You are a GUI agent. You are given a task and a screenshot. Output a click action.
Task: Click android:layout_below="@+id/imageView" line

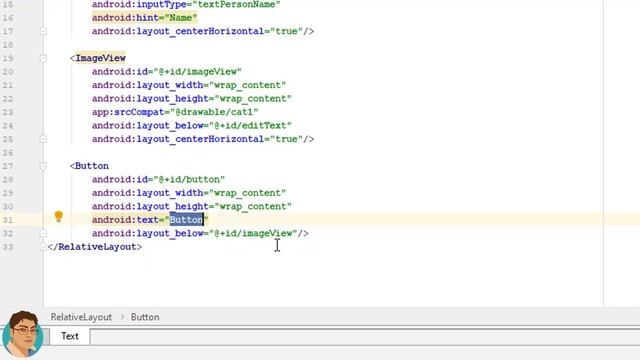click(x=200, y=233)
